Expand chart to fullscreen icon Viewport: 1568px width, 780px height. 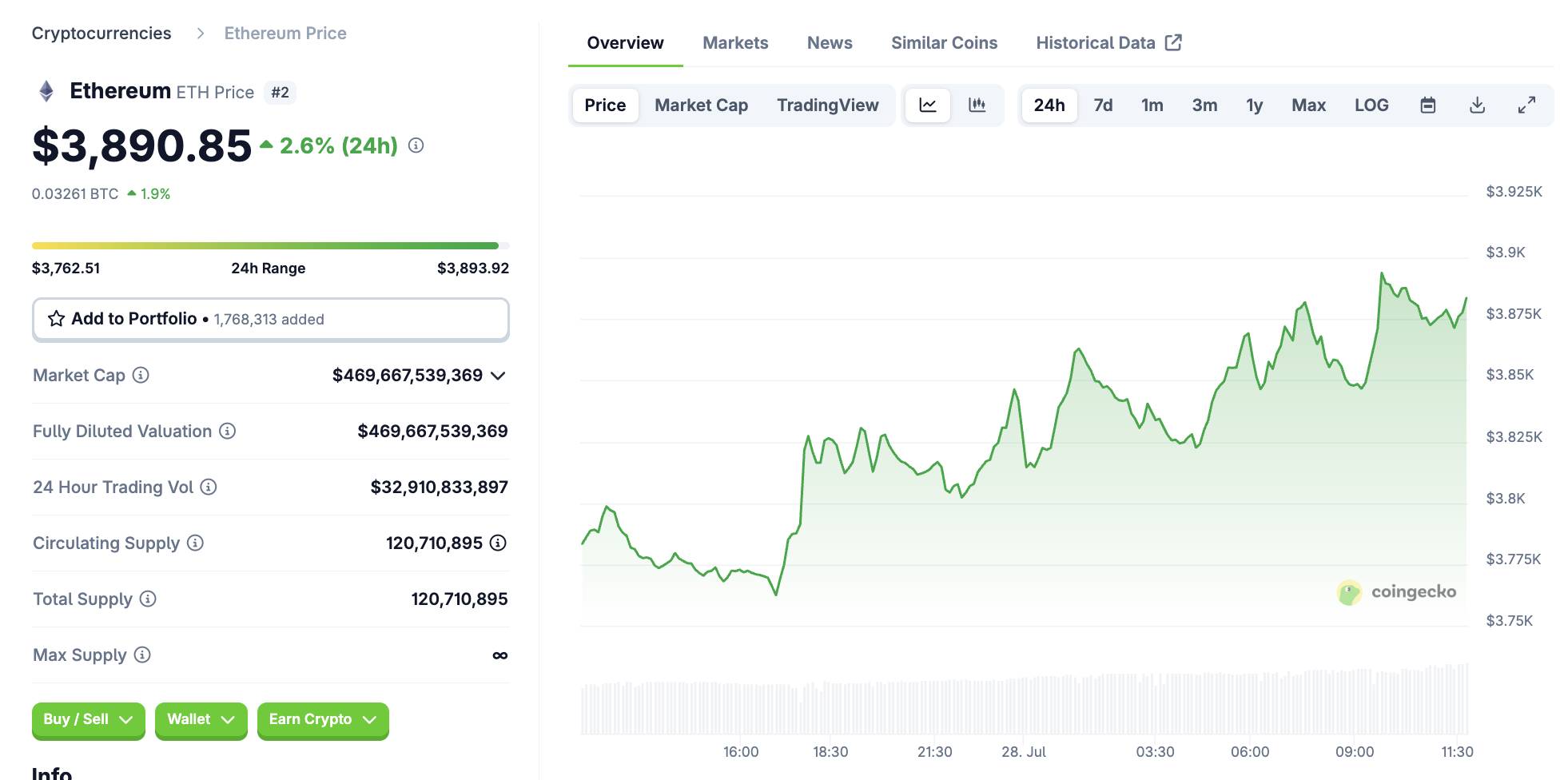pyautogui.click(x=1526, y=105)
